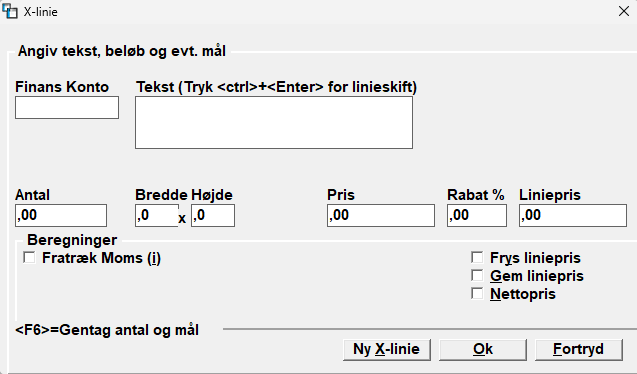Click the Ny X-linie button

pos(387,350)
